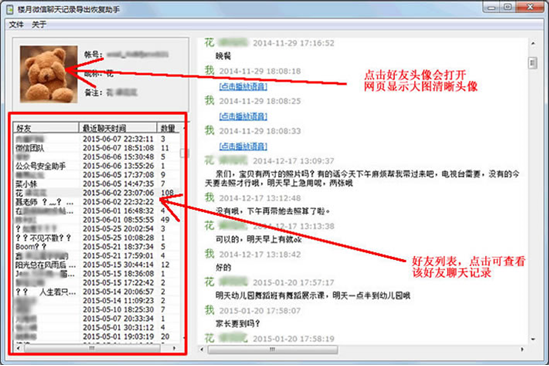549x366 pixels.
Task: Play voice message sent at 18:08:25
Action: 243,116
